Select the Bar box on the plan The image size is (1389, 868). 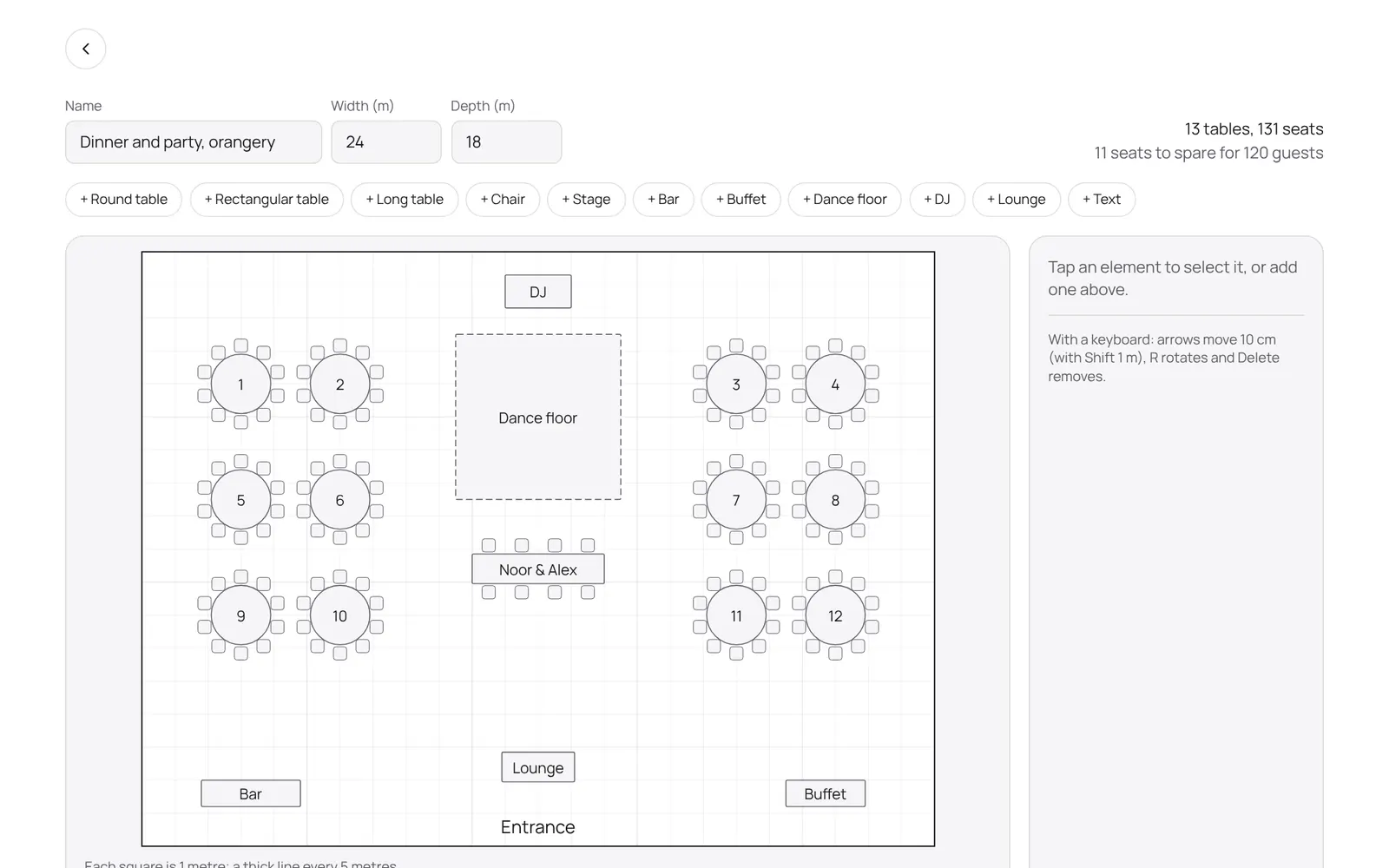pyautogui.click(x=251, y=793)
